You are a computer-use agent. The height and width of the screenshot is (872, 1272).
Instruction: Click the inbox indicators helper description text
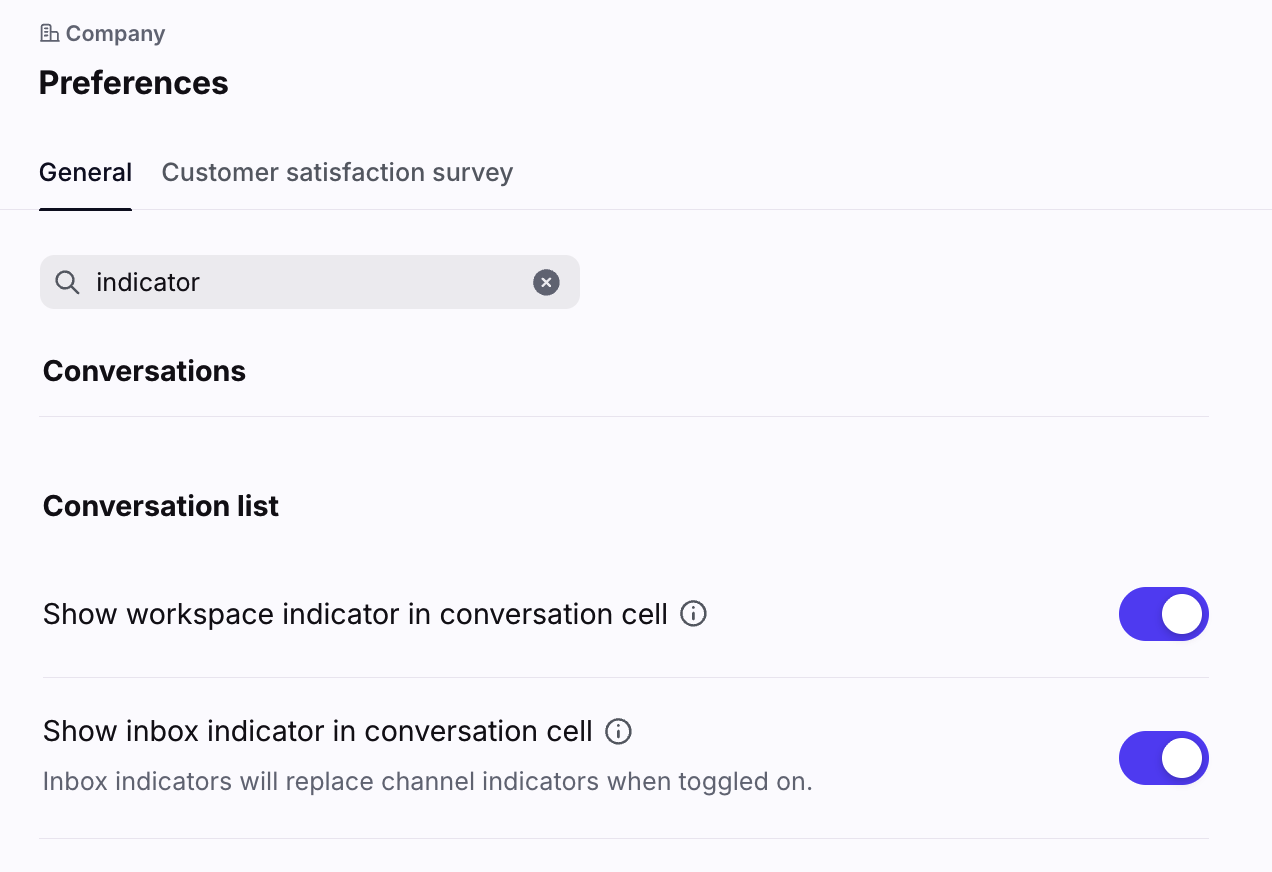tap(427, 781)
